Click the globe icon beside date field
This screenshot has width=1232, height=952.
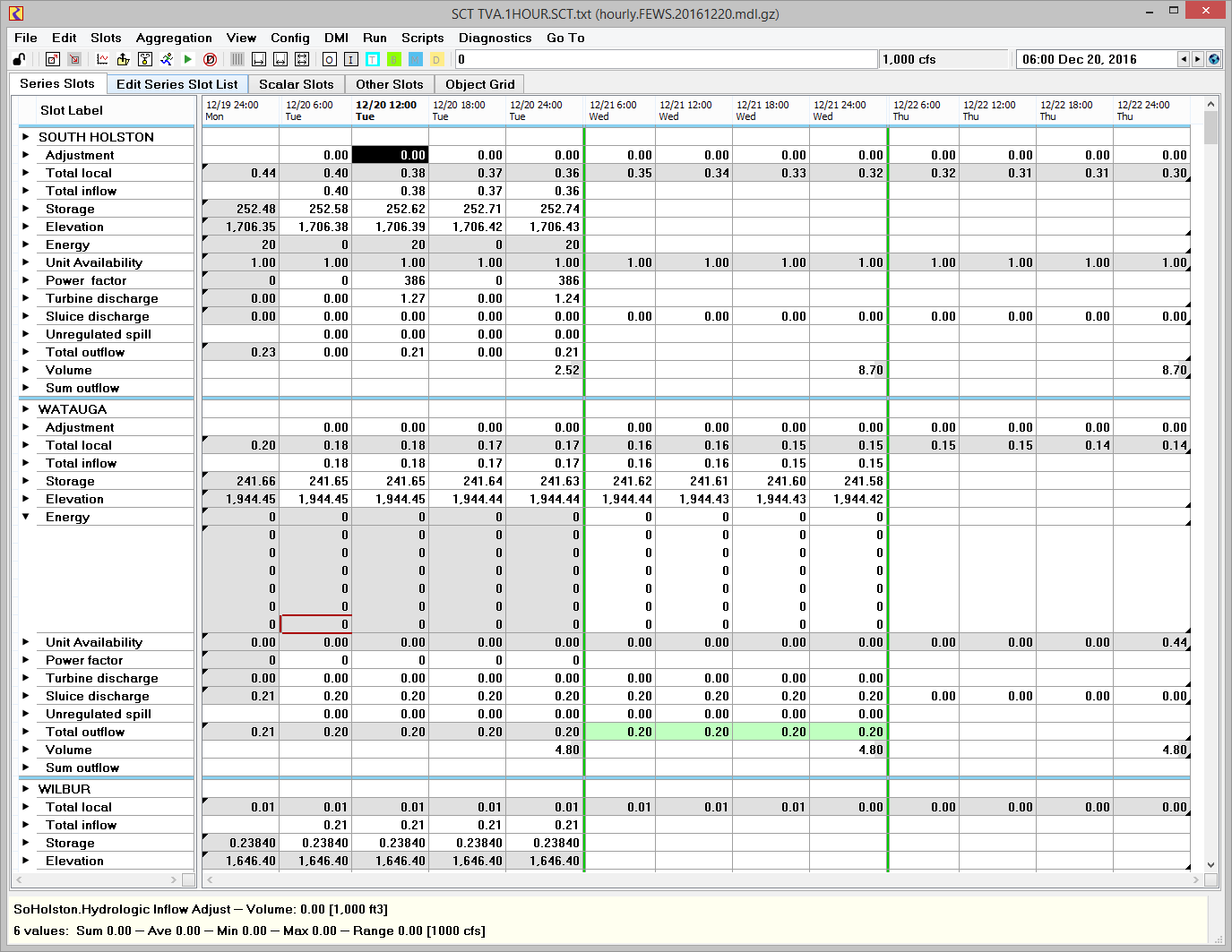(1214, 59)
